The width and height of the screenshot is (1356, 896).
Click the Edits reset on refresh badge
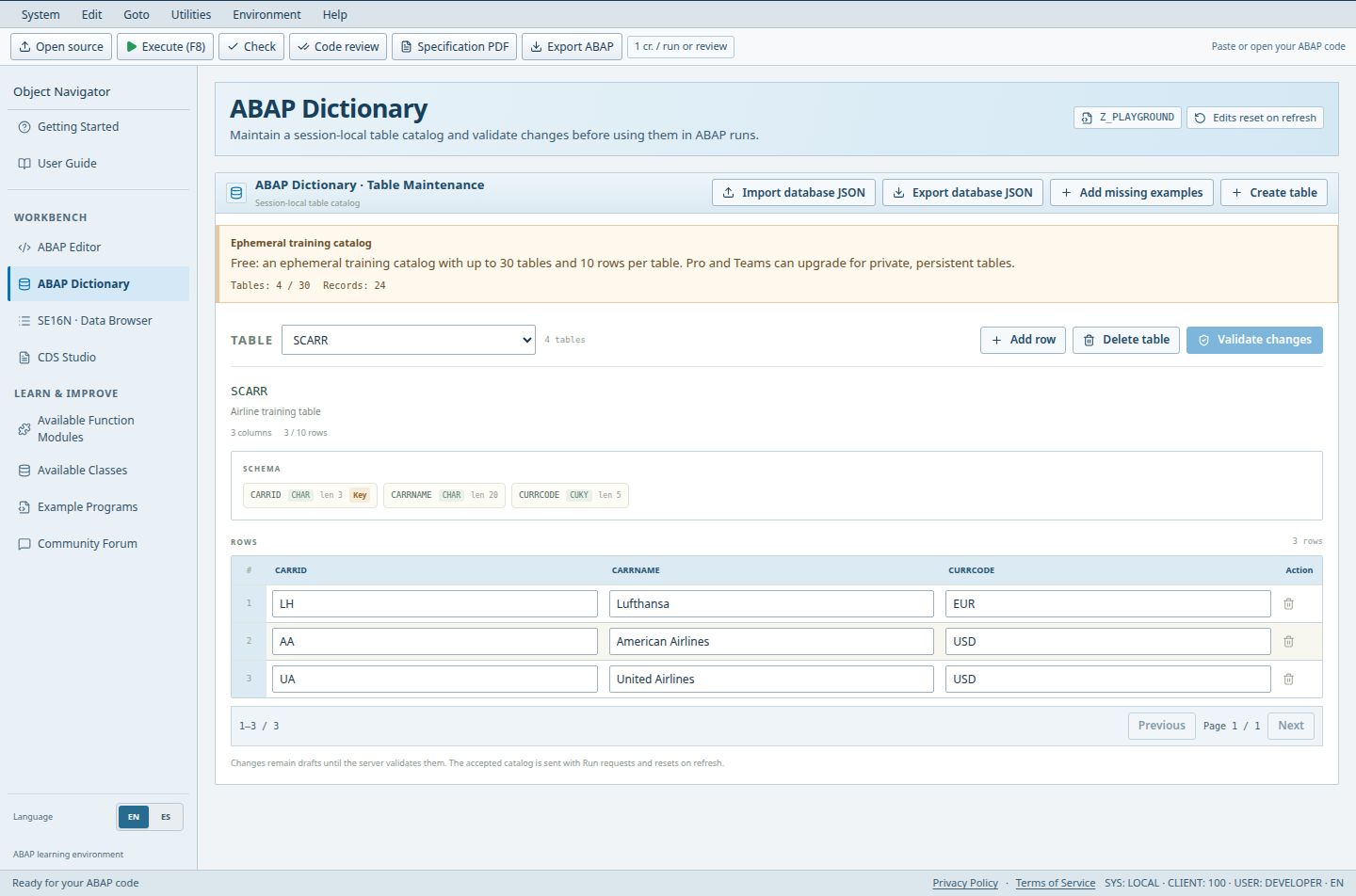[1255, 118]
